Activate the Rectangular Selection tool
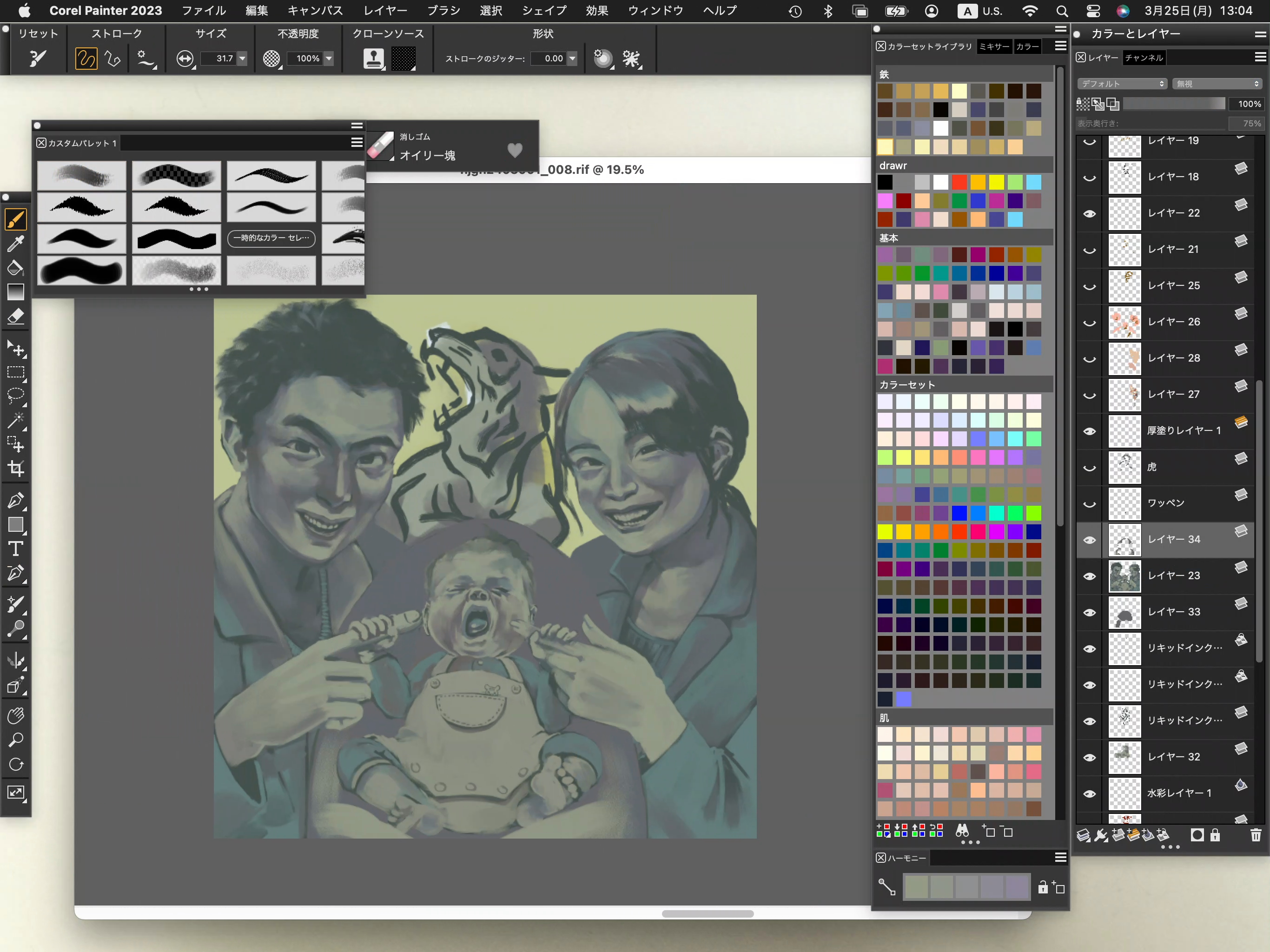 (15, 373)
